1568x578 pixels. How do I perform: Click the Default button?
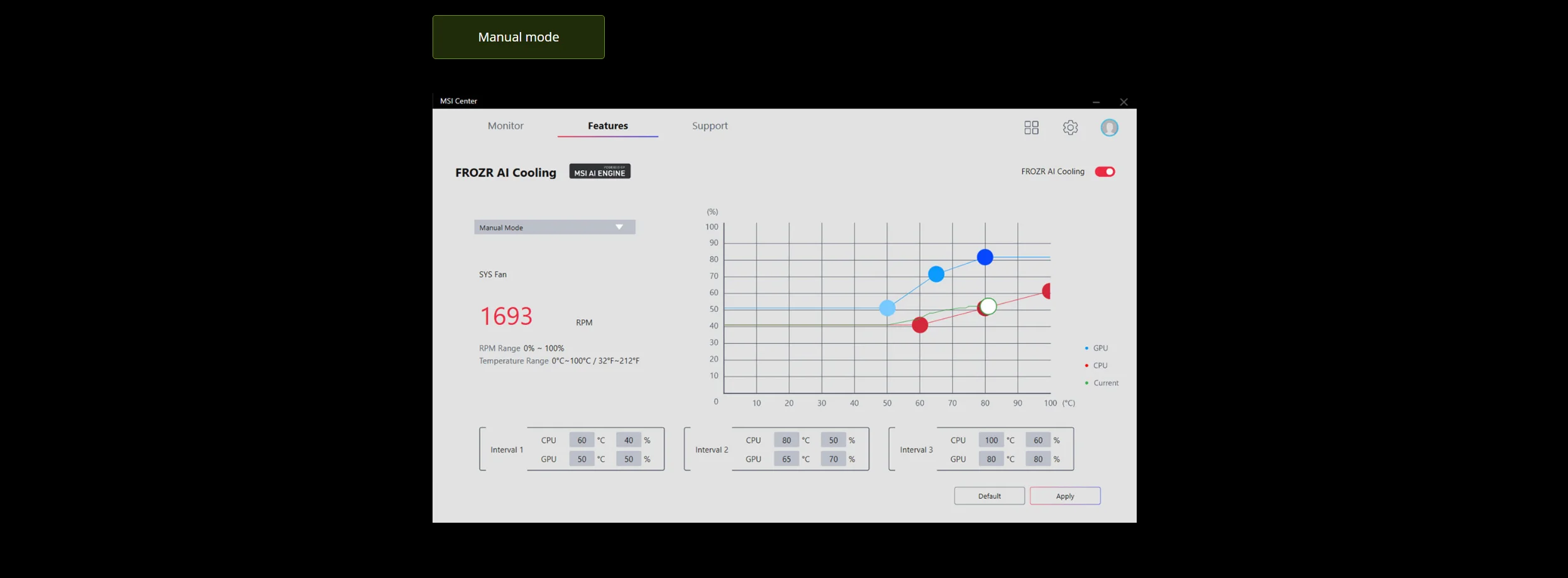coord(989,496)
